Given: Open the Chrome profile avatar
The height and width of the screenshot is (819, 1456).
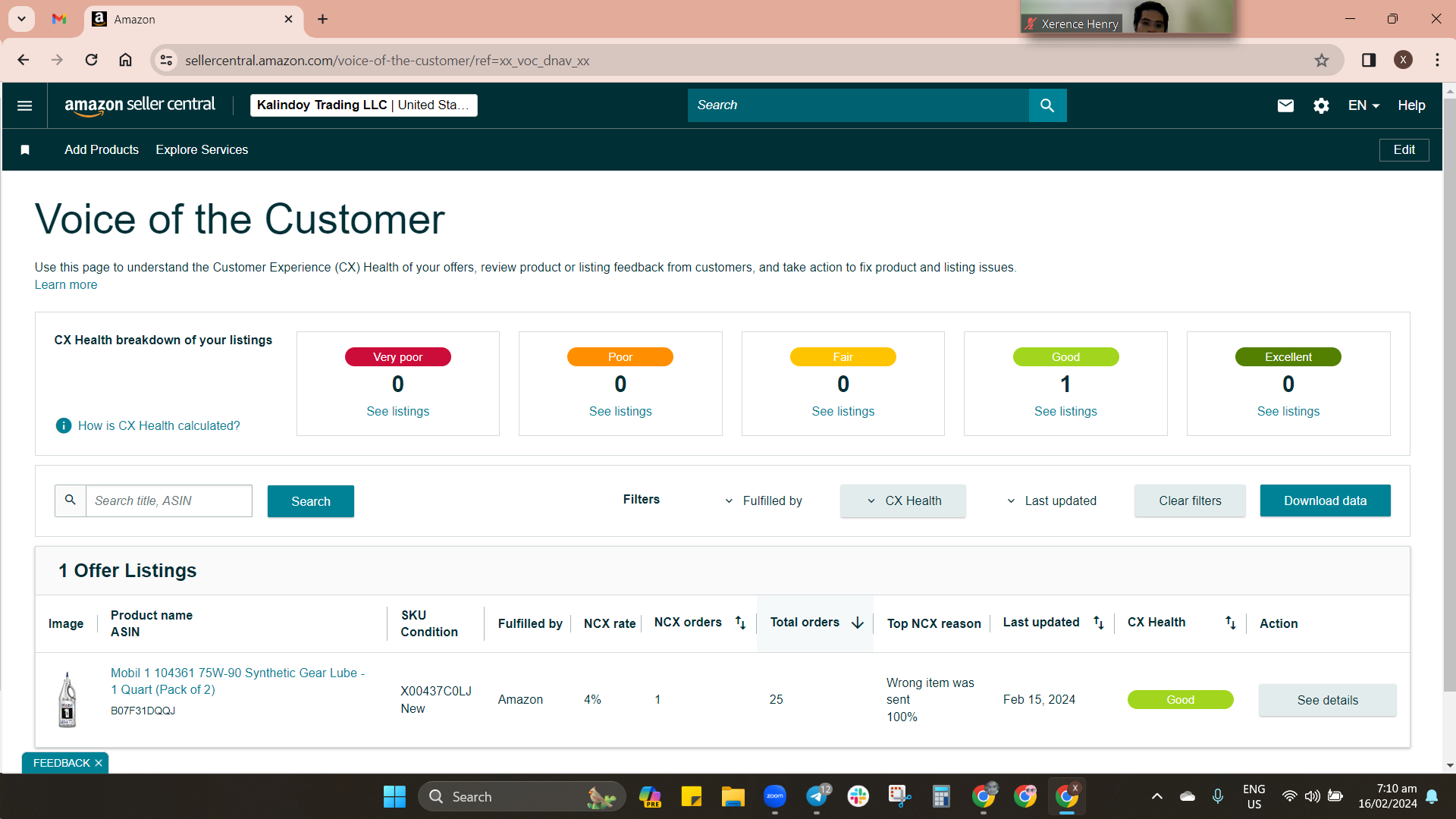Looking at the screenshot, I should point(1403,61).
